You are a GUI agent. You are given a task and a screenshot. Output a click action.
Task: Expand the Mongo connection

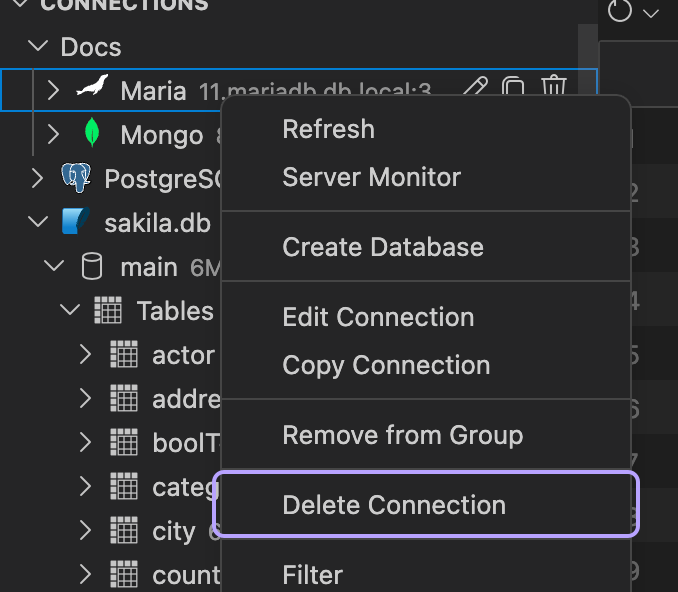53,134
